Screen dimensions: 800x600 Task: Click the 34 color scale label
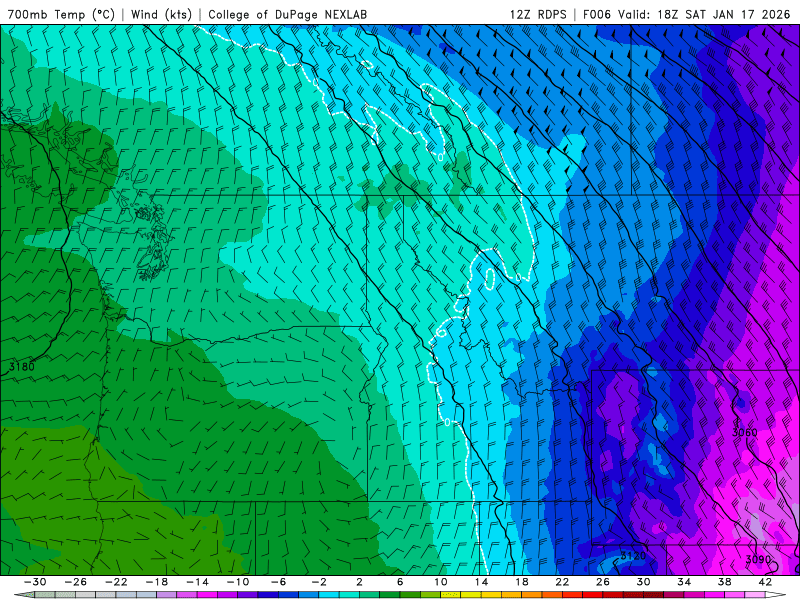[684, 582]
